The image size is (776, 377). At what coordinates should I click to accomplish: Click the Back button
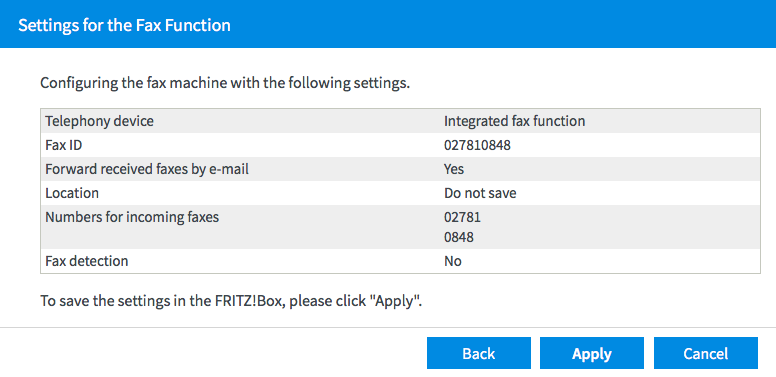click(479, 353)
